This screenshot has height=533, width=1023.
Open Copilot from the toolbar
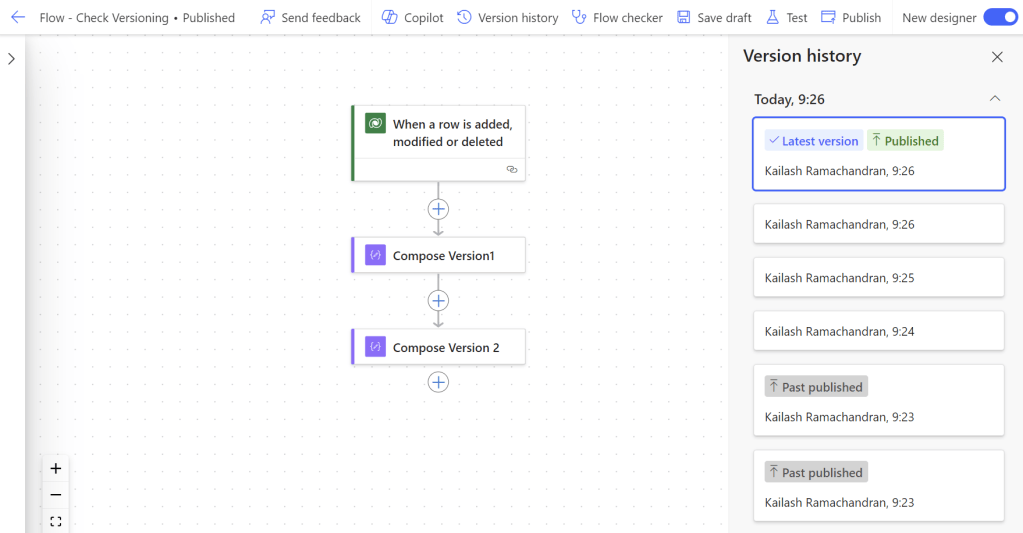390,17
